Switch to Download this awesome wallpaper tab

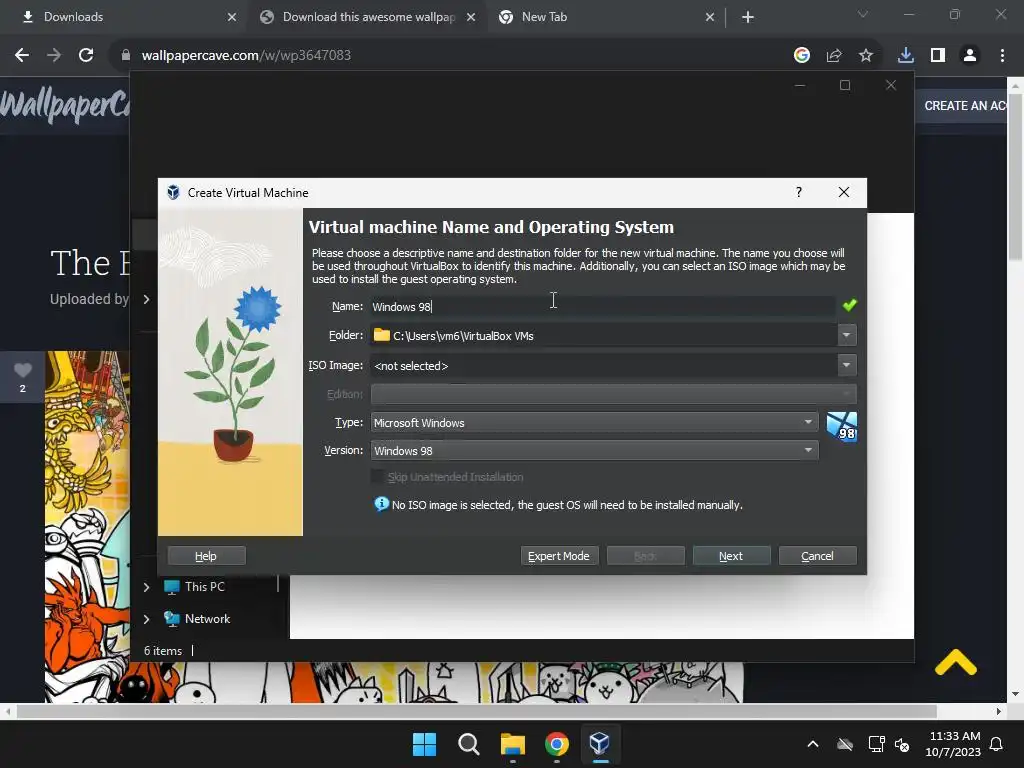point(369,17)
